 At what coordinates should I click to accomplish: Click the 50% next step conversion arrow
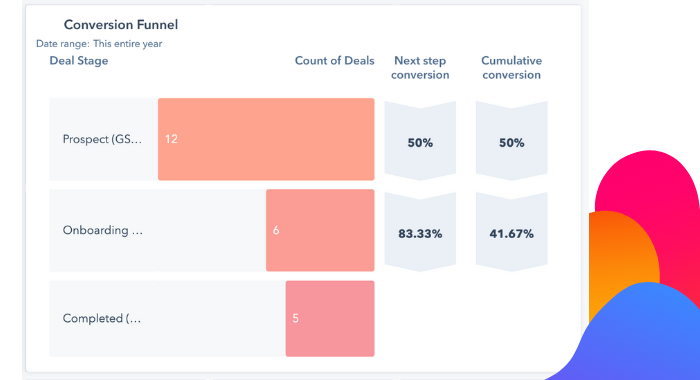(x=420, y=141)
